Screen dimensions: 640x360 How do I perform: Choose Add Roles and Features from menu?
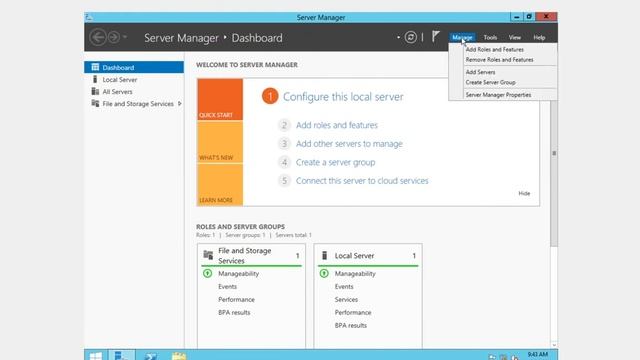pyautogui.click(x=495, y=49)
